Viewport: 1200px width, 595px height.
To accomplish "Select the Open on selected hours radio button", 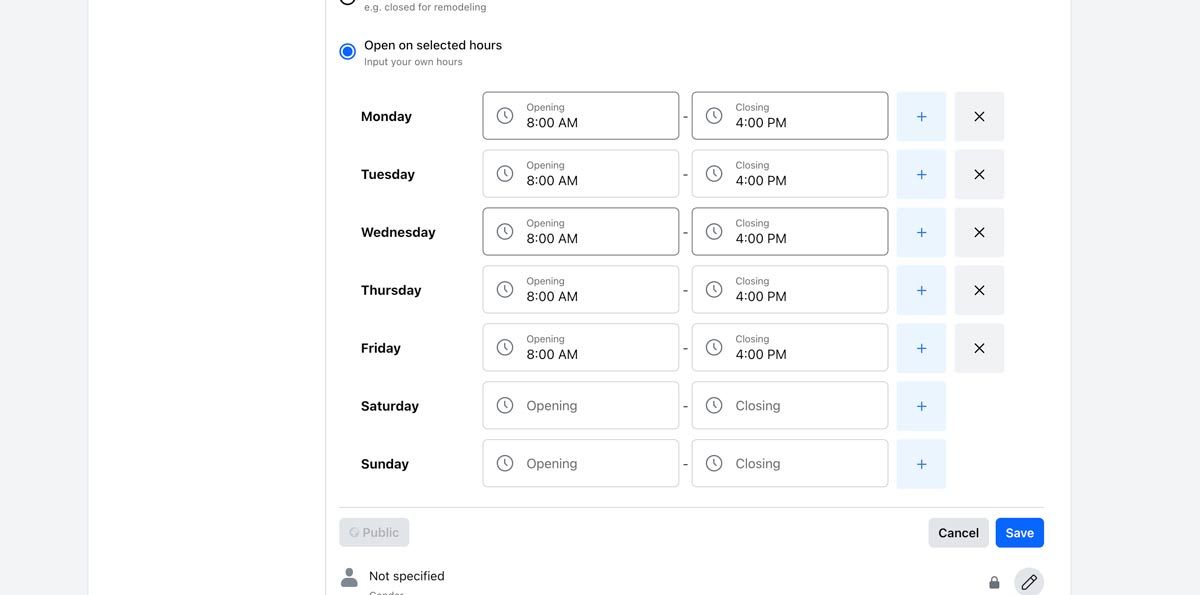I will pos(347,51).
